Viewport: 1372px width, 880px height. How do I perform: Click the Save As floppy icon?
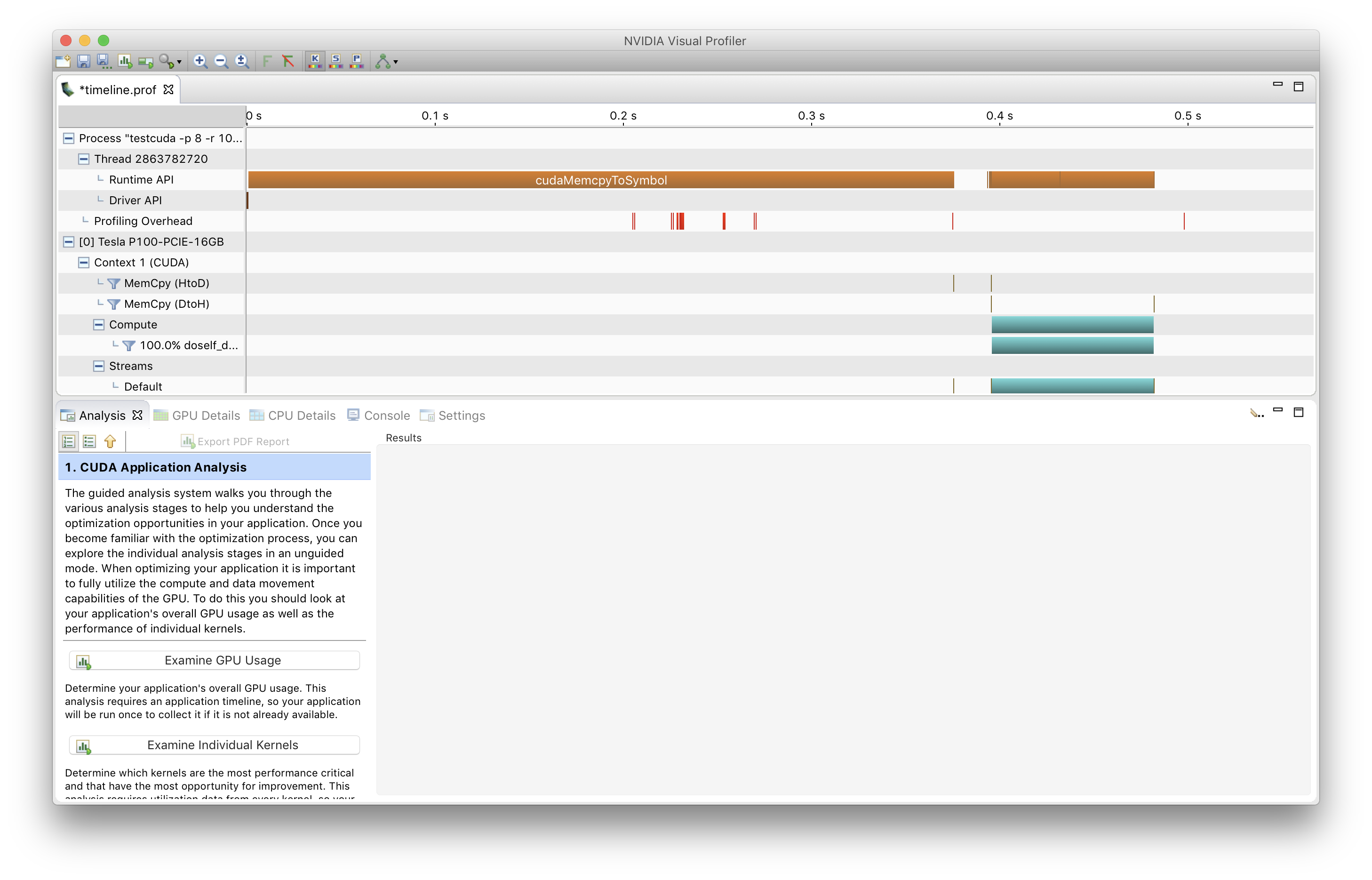(104, 61)
